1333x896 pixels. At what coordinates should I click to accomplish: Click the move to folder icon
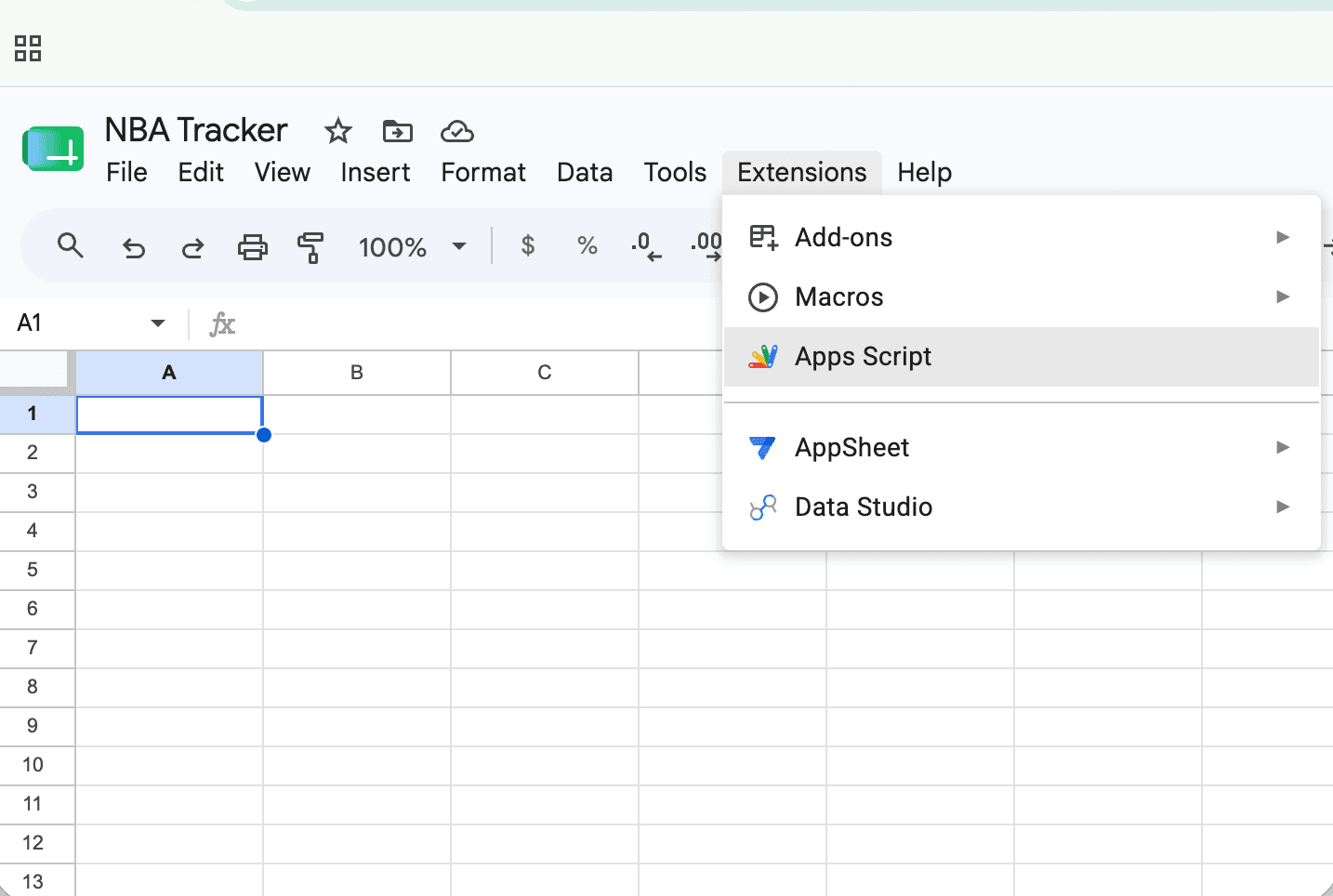tap(398, 131)
